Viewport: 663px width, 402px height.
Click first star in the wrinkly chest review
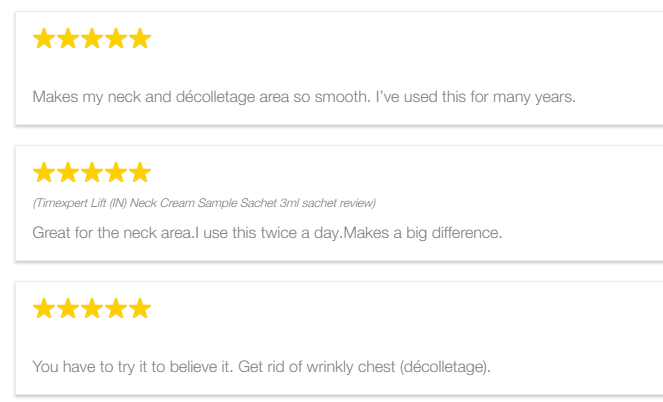[x=44, y=308]
